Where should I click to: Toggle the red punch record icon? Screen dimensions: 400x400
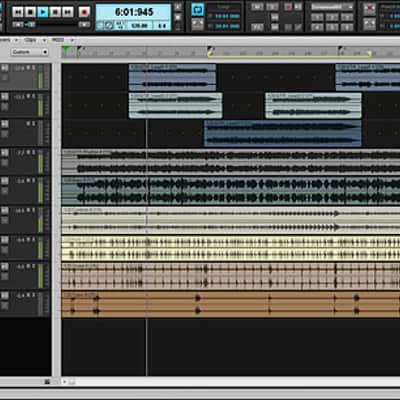(x=369, y=9)
